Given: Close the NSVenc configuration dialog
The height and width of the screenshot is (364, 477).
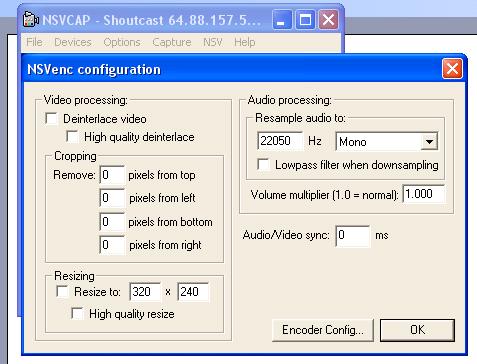Looking at the screenshot, I should coord(452,69).
